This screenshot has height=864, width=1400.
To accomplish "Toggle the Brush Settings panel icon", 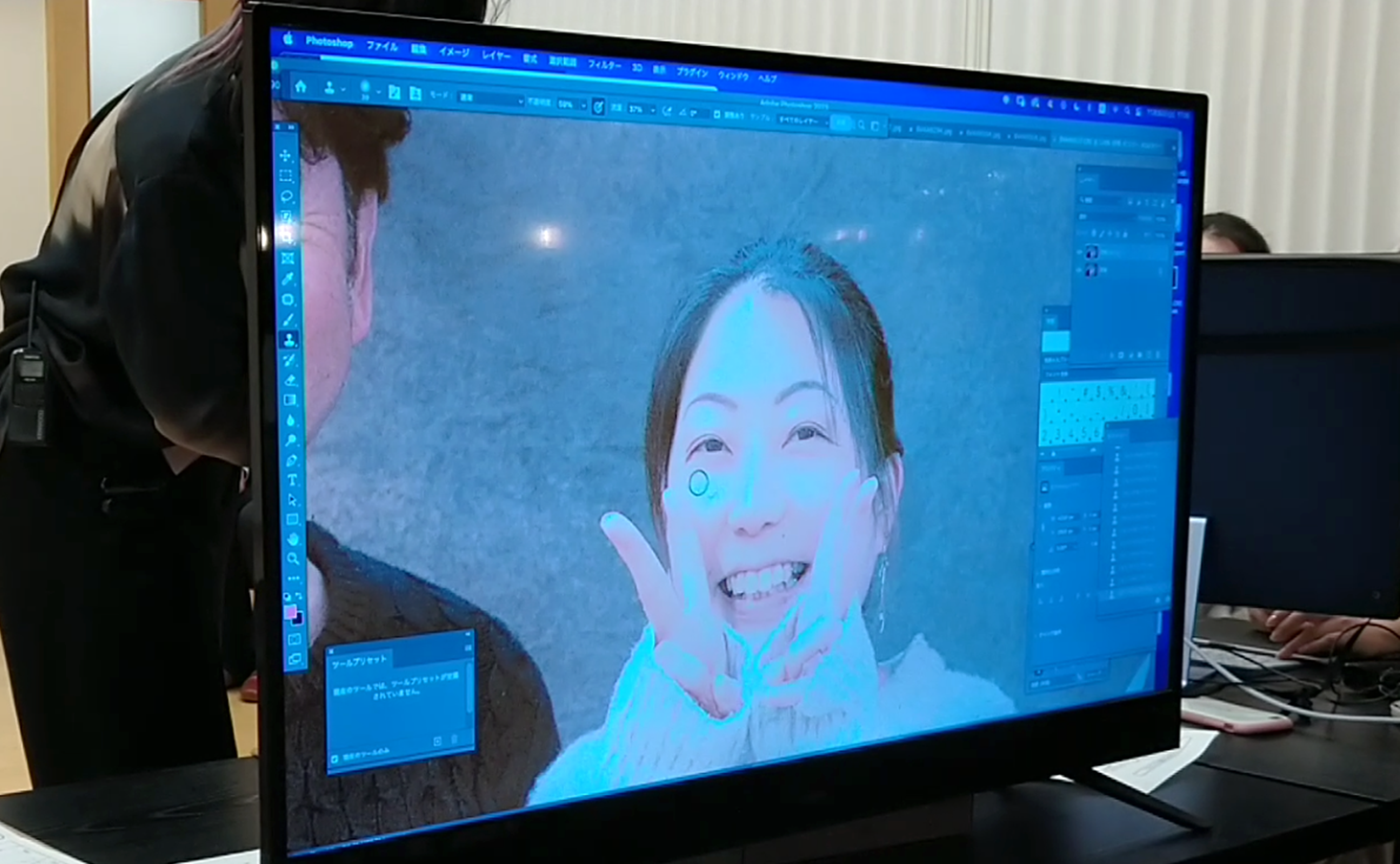I will coord(394,93).
